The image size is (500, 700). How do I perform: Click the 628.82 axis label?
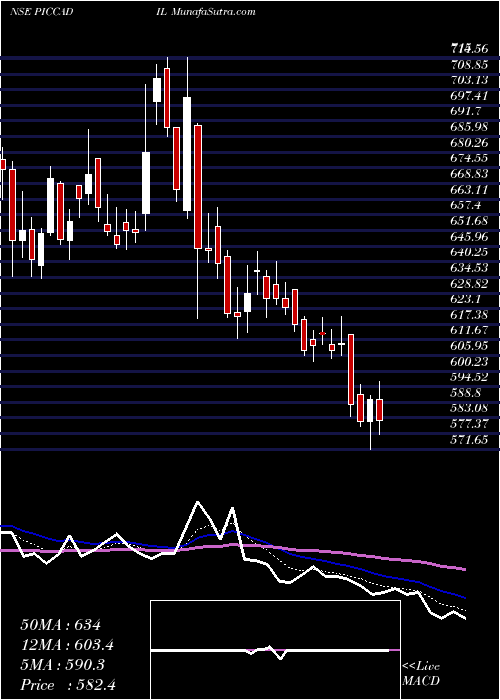pyautogui.click(x=468, y=284)
